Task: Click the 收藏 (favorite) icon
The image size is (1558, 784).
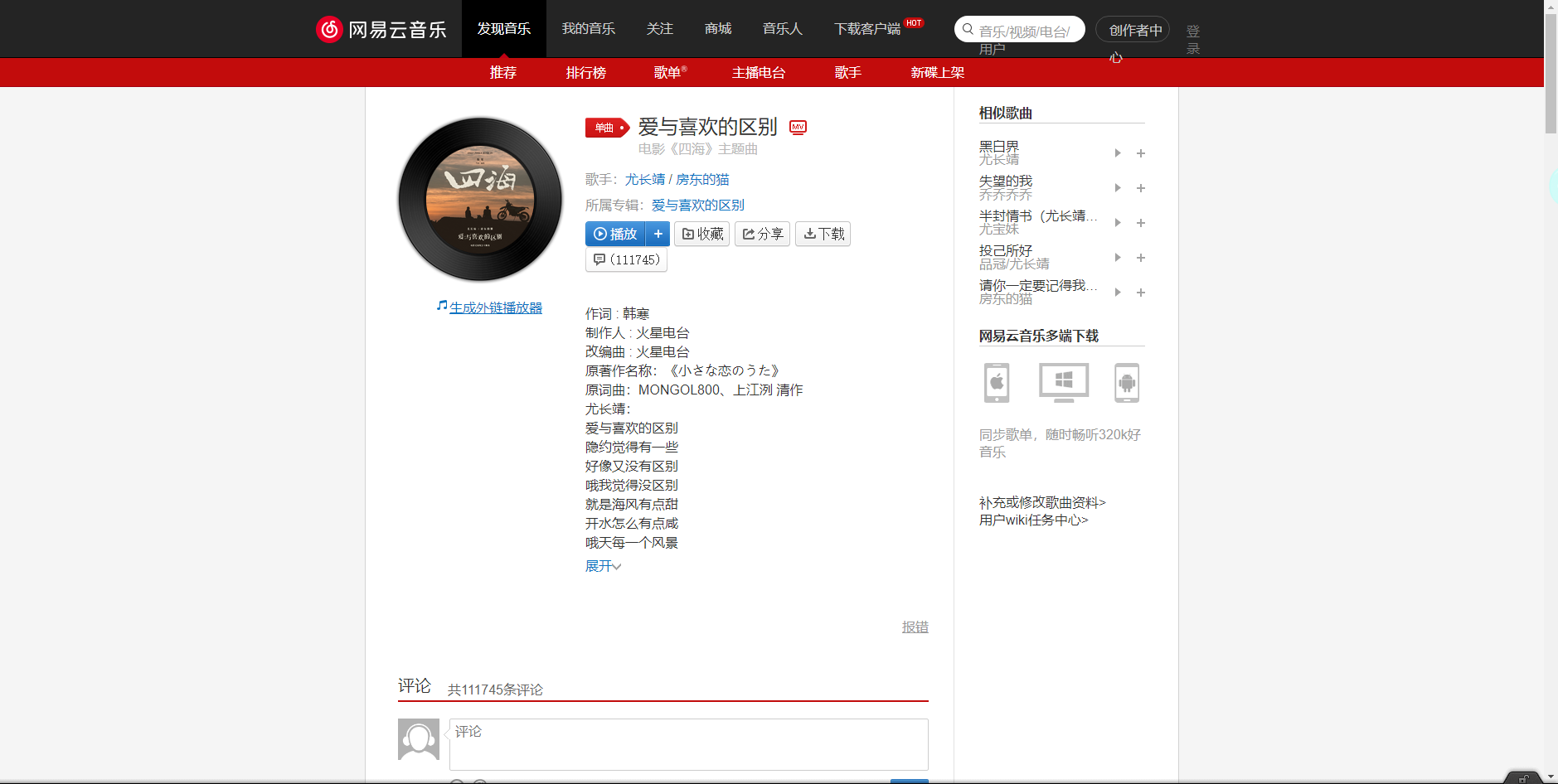Action: [x=701, y=234]
